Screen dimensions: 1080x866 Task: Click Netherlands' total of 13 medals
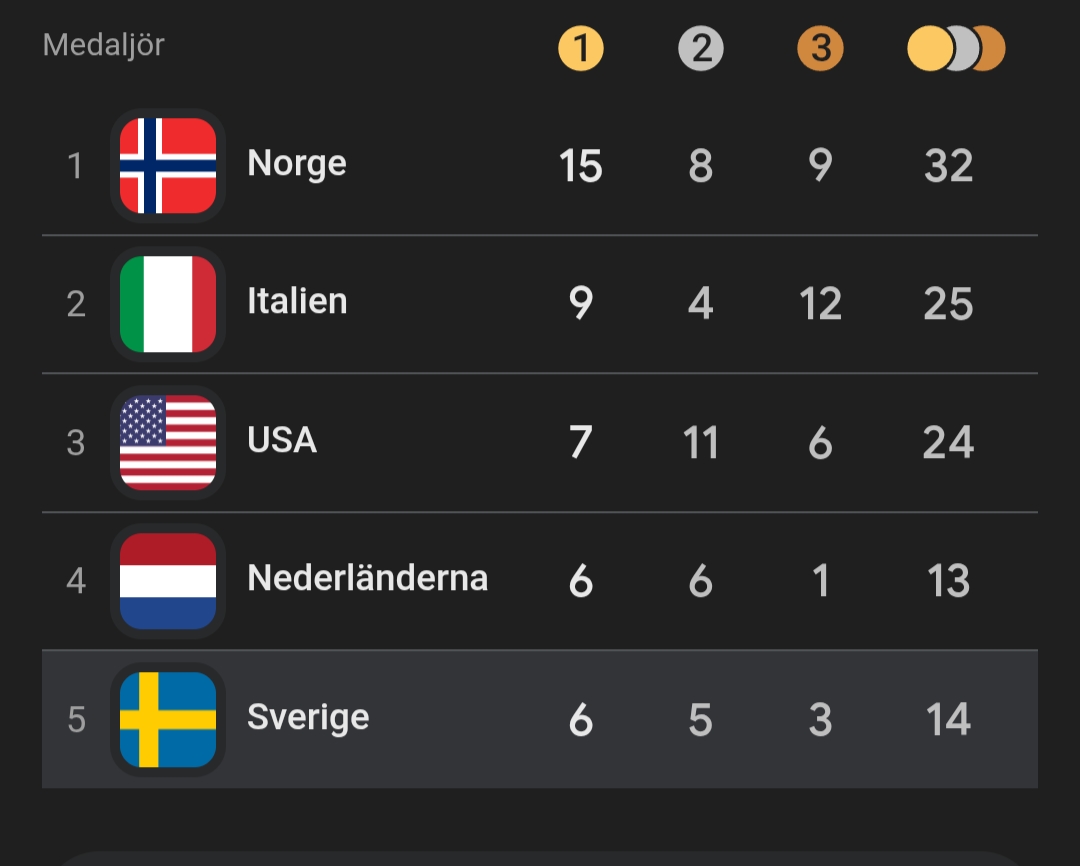pyautogui.click(x=948, y=581)
